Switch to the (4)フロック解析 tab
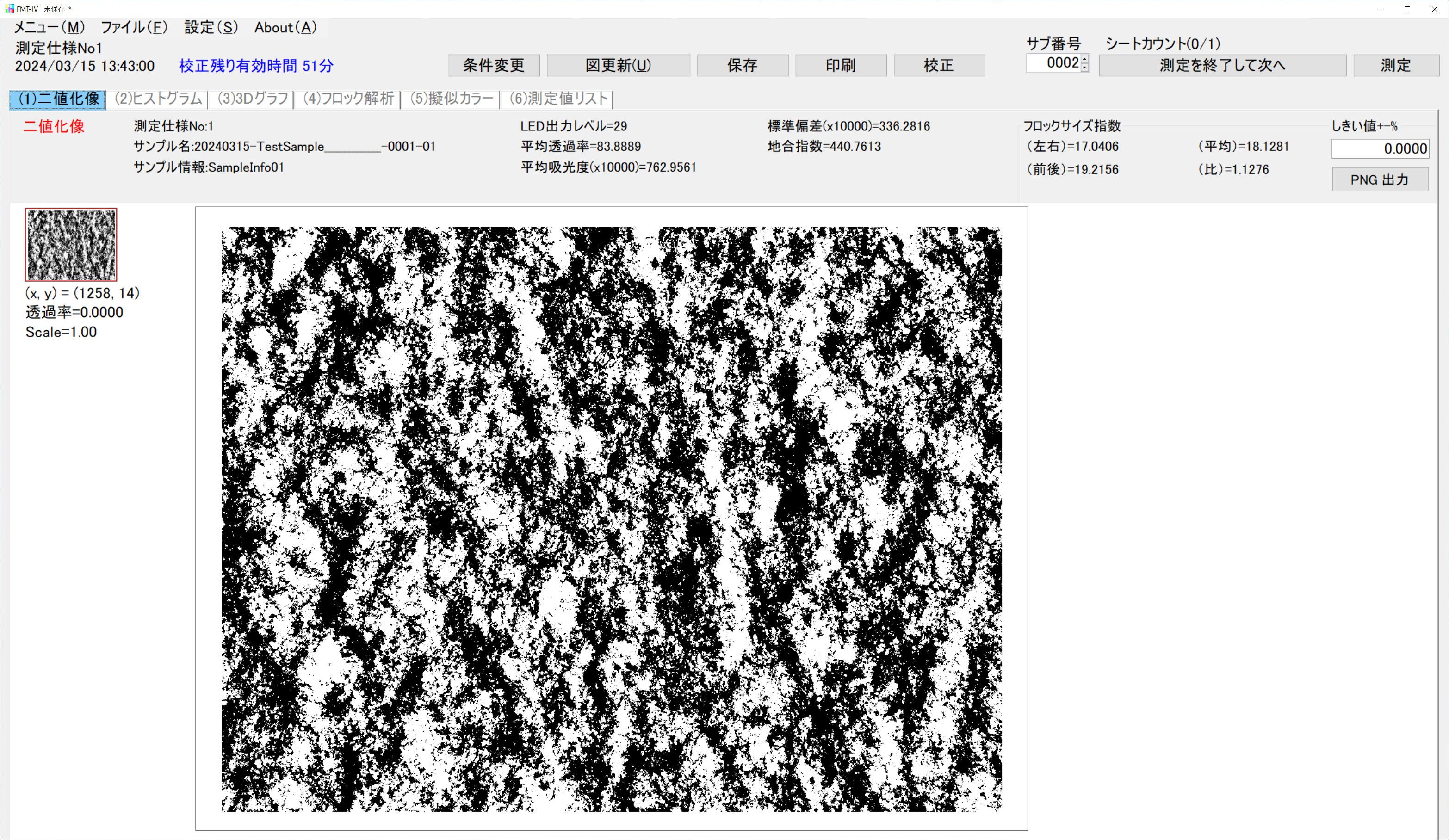The height and width of the screenshot is (840, 1449). tap(348, 99)
